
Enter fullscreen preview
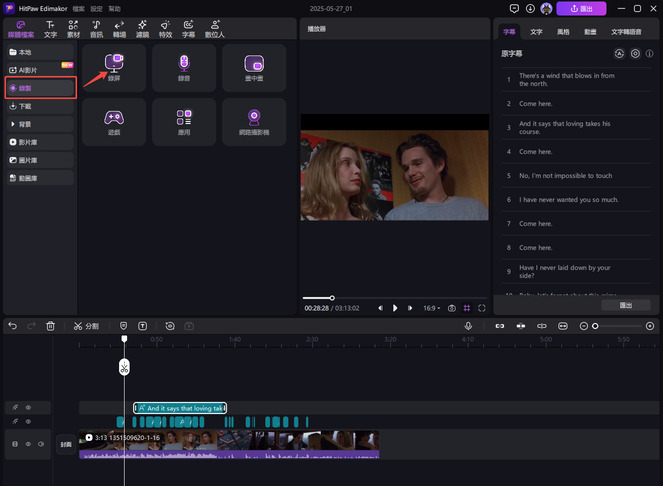[482, 308]
